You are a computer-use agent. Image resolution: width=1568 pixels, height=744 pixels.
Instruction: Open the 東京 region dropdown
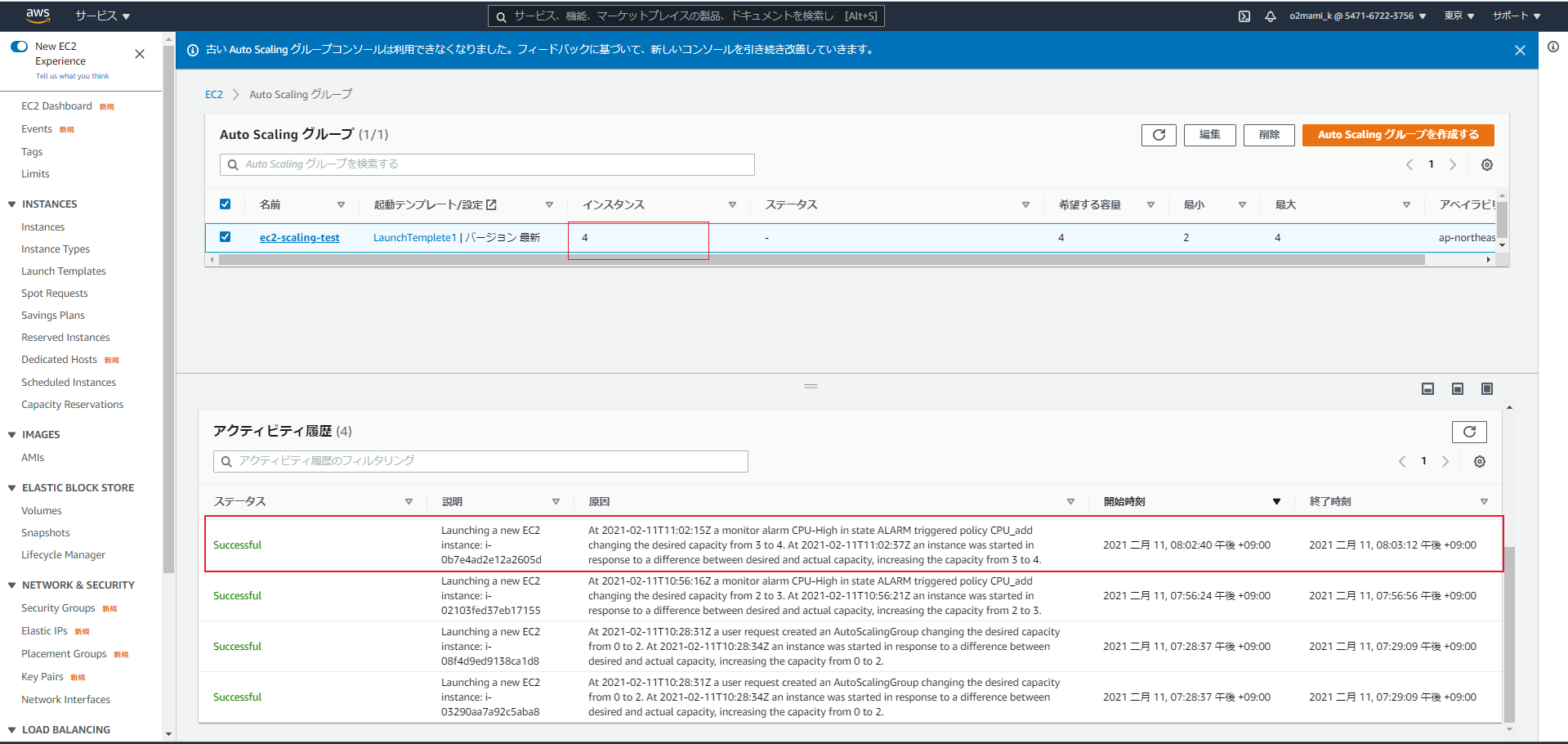1459,16
